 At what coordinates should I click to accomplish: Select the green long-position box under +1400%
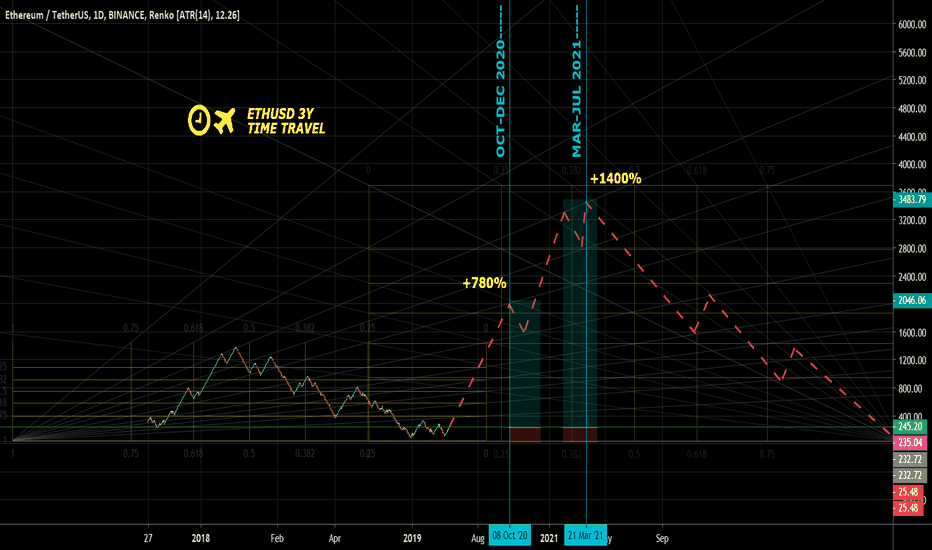(580, 313)
